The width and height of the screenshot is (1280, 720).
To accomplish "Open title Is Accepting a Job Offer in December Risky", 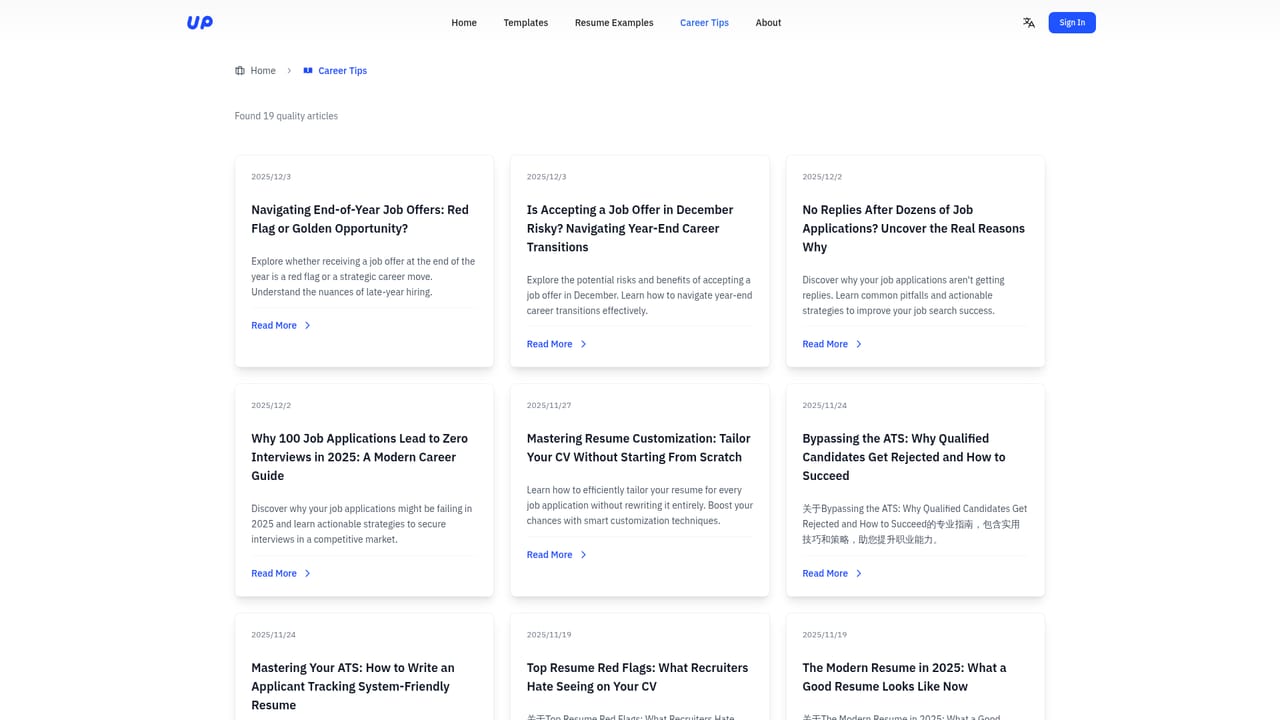I will (630, 228).
